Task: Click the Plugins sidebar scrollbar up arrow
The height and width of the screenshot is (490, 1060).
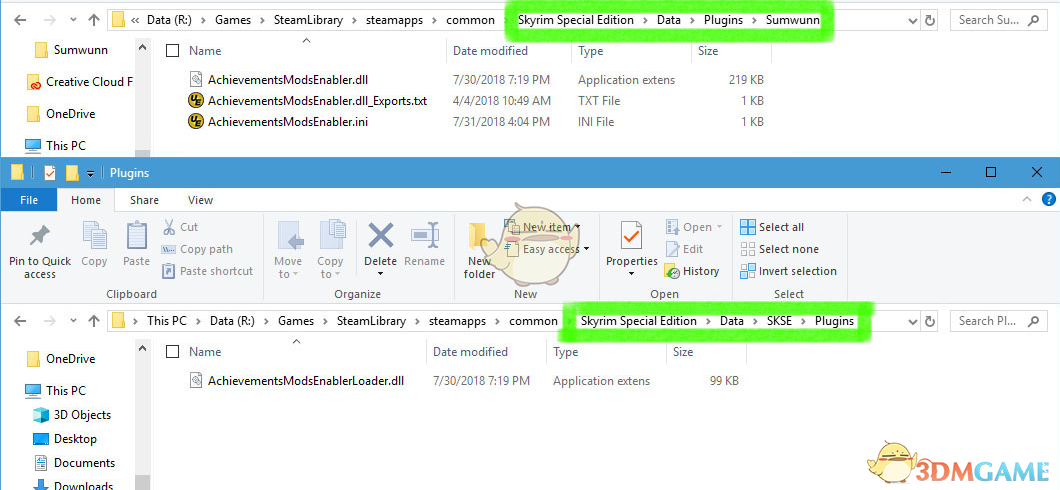Action: coord(142,348)
